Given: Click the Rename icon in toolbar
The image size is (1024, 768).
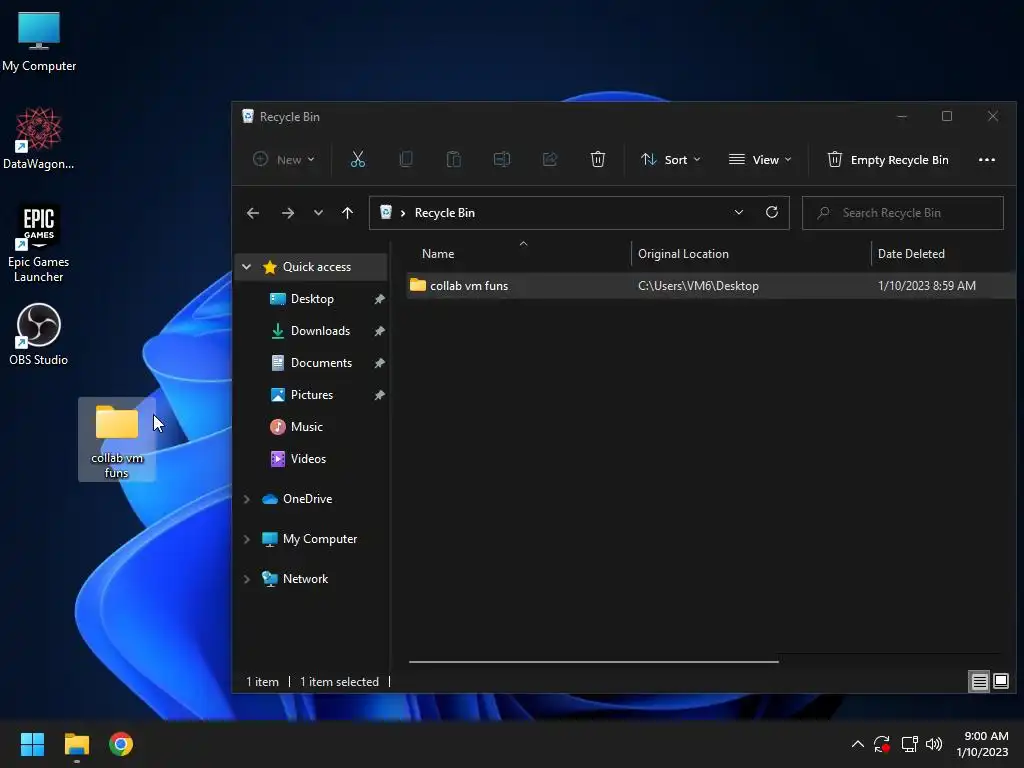Looking at the screenshot, I should 502,159.
